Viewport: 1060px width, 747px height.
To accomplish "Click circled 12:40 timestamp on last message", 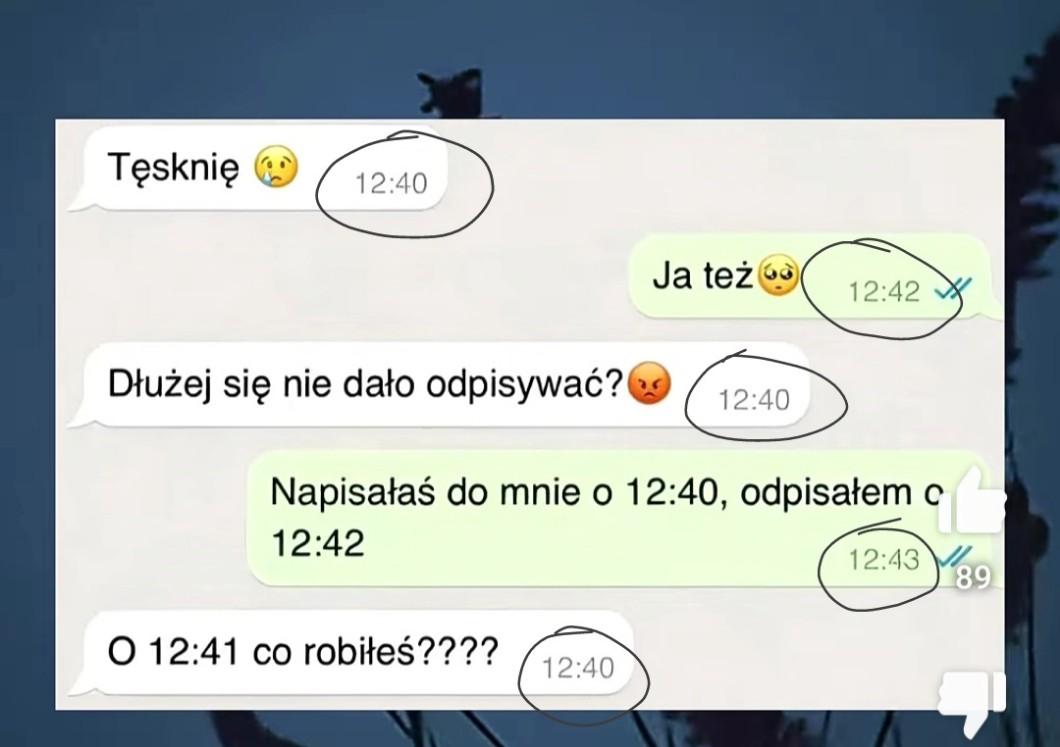I will click(x=578, y=668).
